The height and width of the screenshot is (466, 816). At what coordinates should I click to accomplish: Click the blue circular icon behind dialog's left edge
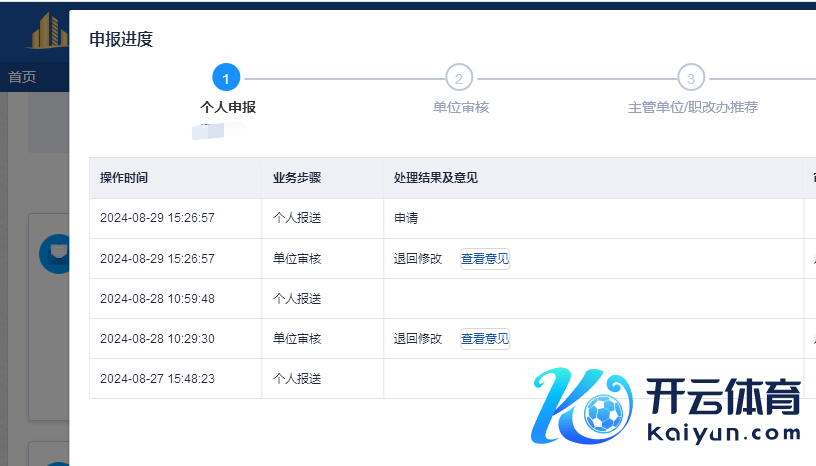click(52, 254)
